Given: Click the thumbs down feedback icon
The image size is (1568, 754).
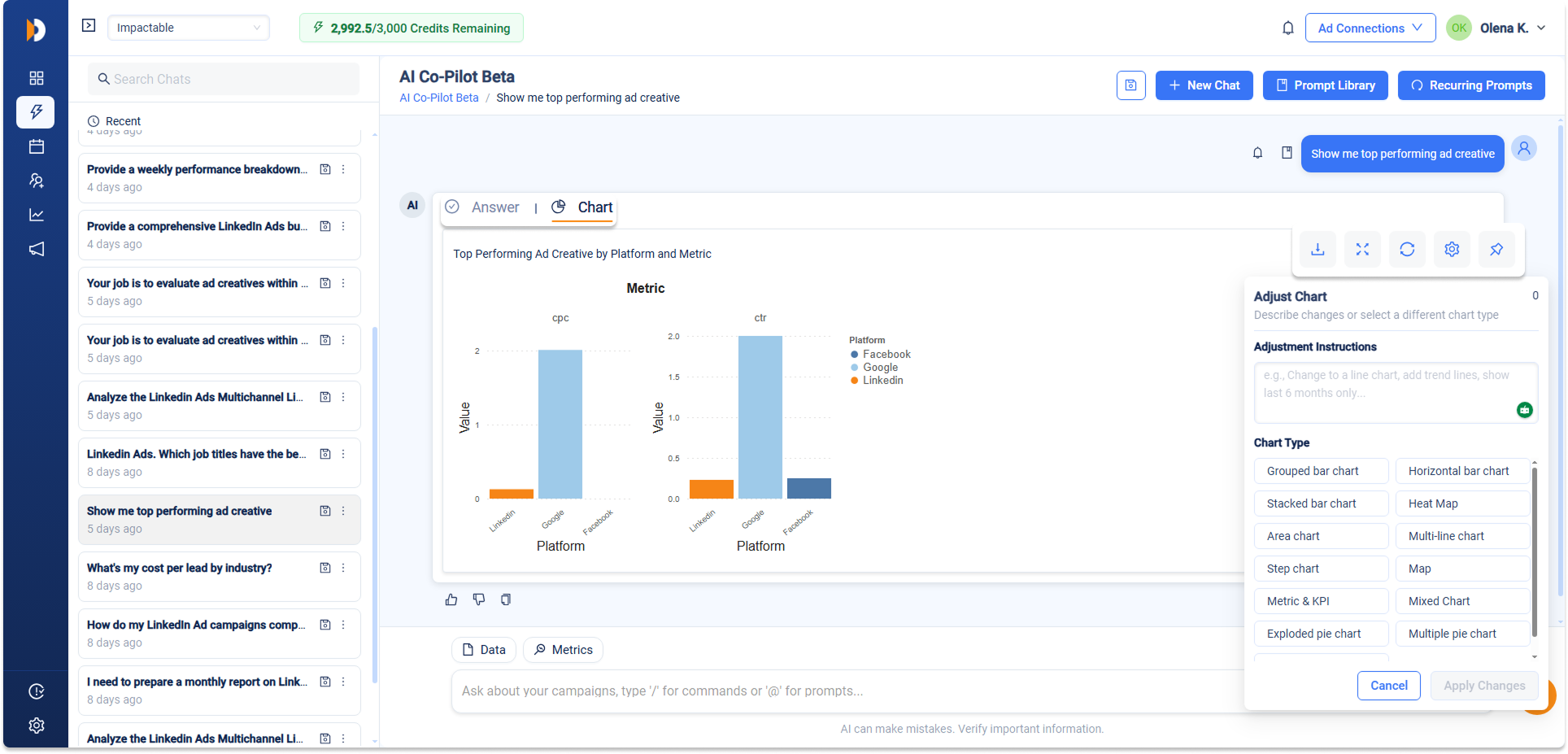Looking at the screenshot, I should click(x=479, y=599).
